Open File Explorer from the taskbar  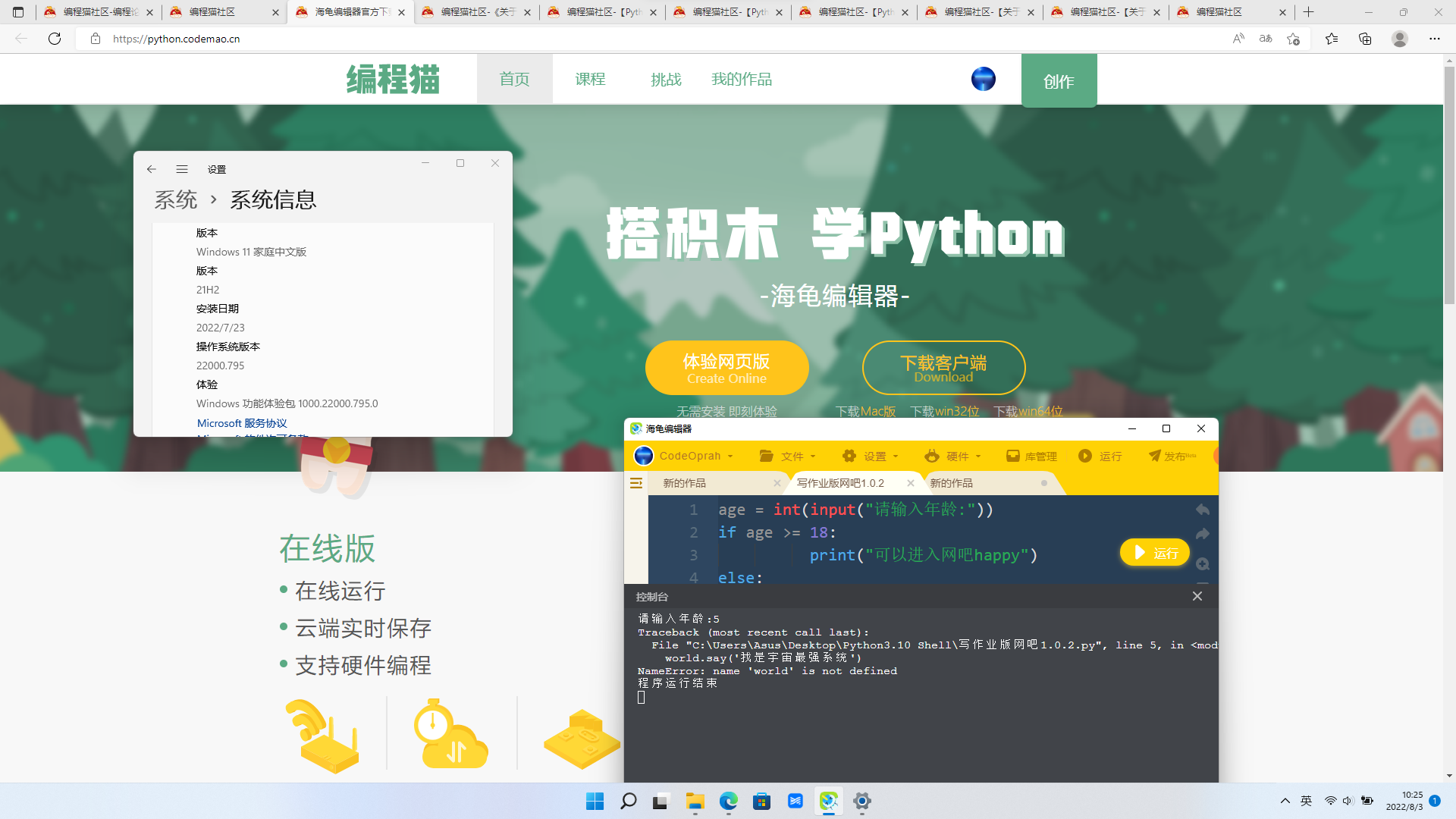click(695, 801)
